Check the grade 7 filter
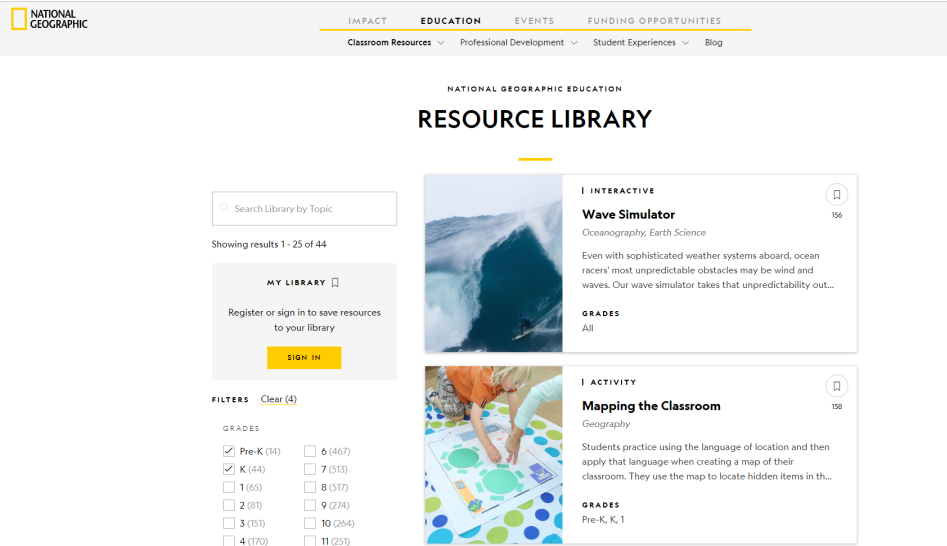 [310, 469]
